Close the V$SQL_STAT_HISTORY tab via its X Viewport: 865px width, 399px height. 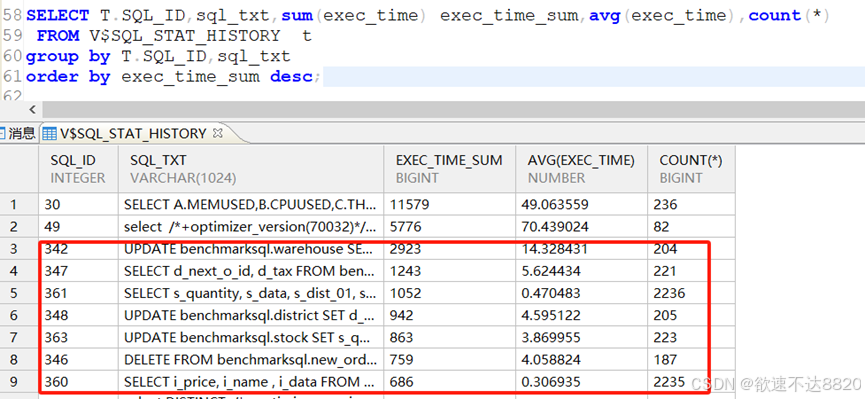coord(217,133)
